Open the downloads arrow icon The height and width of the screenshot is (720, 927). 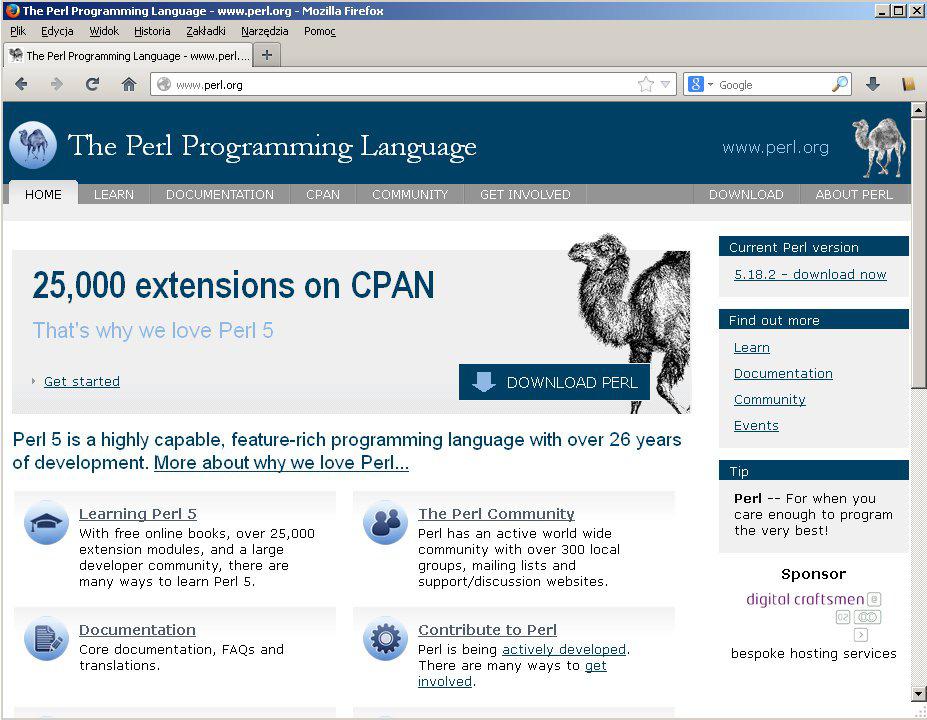[x=873, y=85]
